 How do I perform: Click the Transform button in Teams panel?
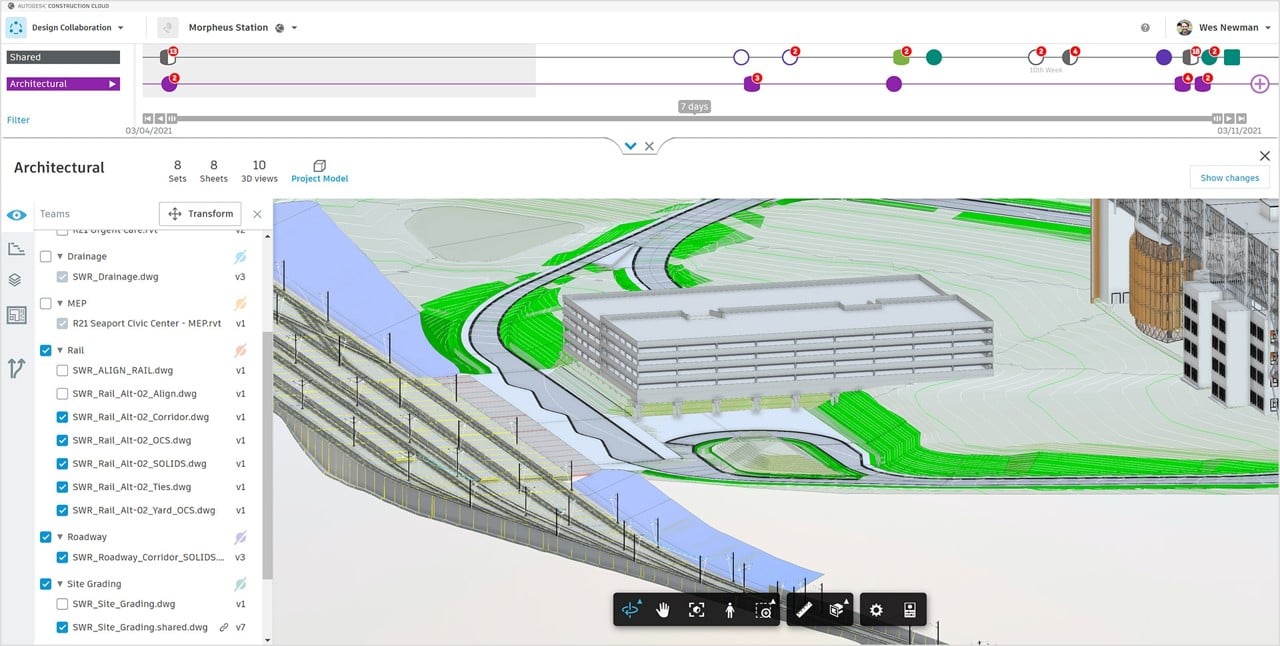[199, 213]
